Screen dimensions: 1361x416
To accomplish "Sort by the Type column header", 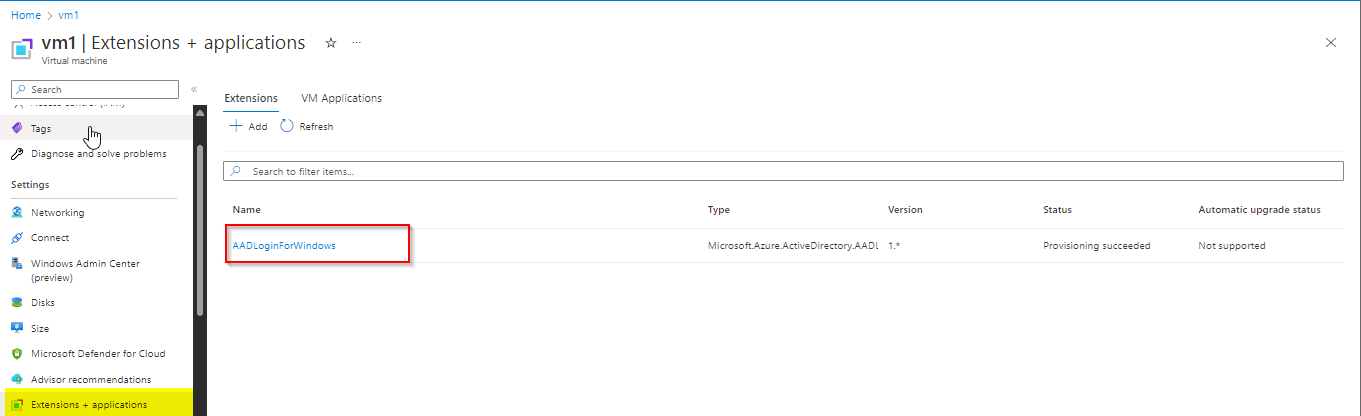I will 719,210.
